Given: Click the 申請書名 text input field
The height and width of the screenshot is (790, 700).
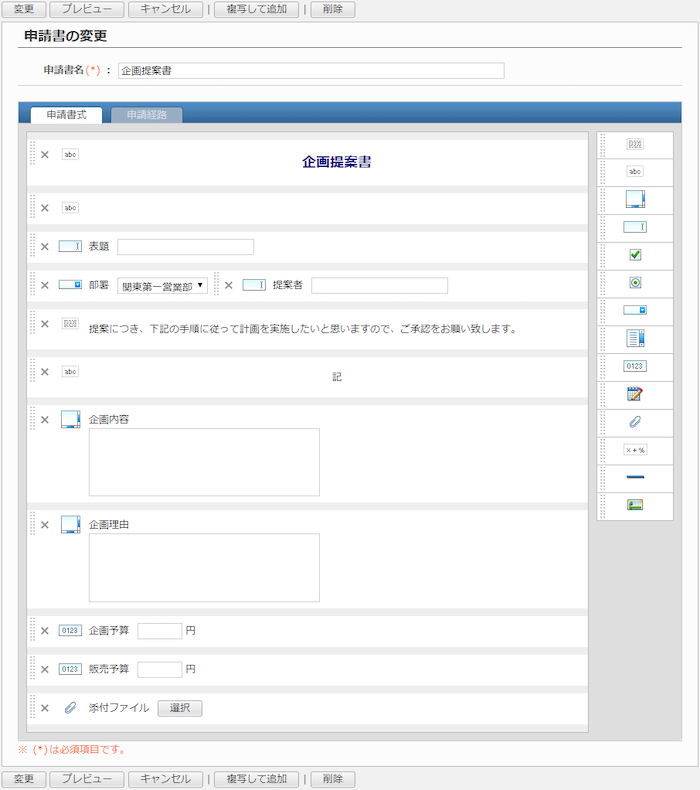Looking at the screenshot, I should pyautogui.click(x=311, y=71).
